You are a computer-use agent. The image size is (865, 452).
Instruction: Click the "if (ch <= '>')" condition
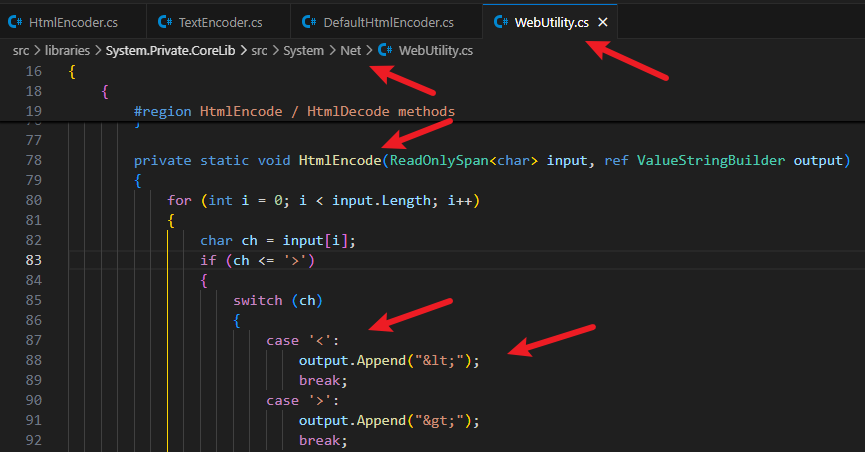point(258,260)
